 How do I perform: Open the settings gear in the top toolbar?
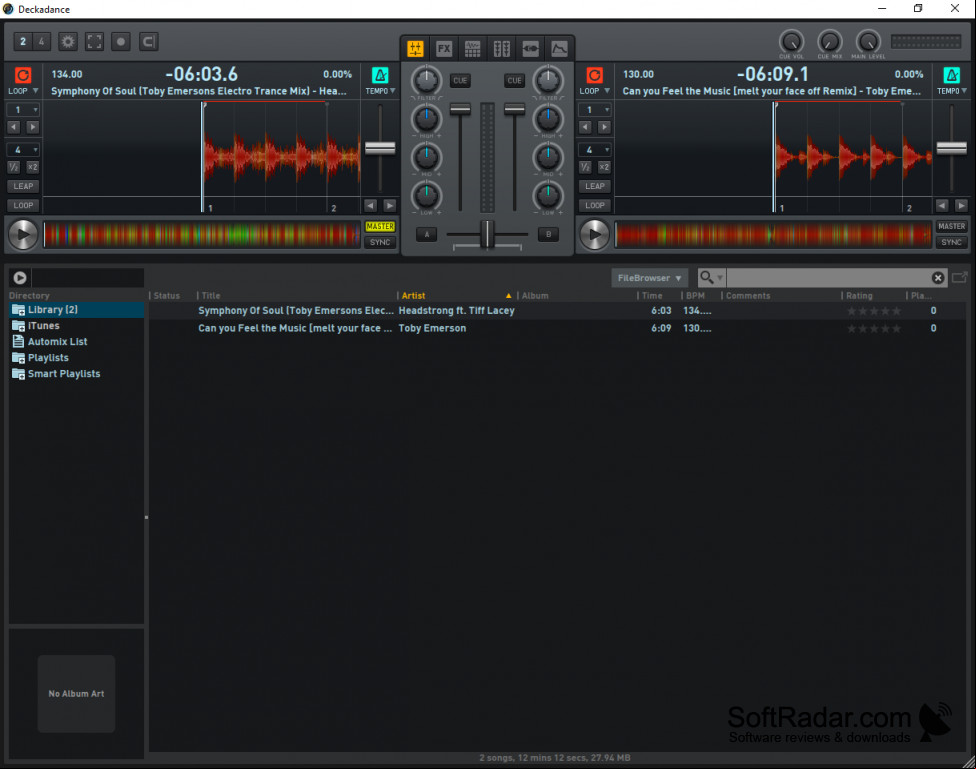(x=68, y=42)
